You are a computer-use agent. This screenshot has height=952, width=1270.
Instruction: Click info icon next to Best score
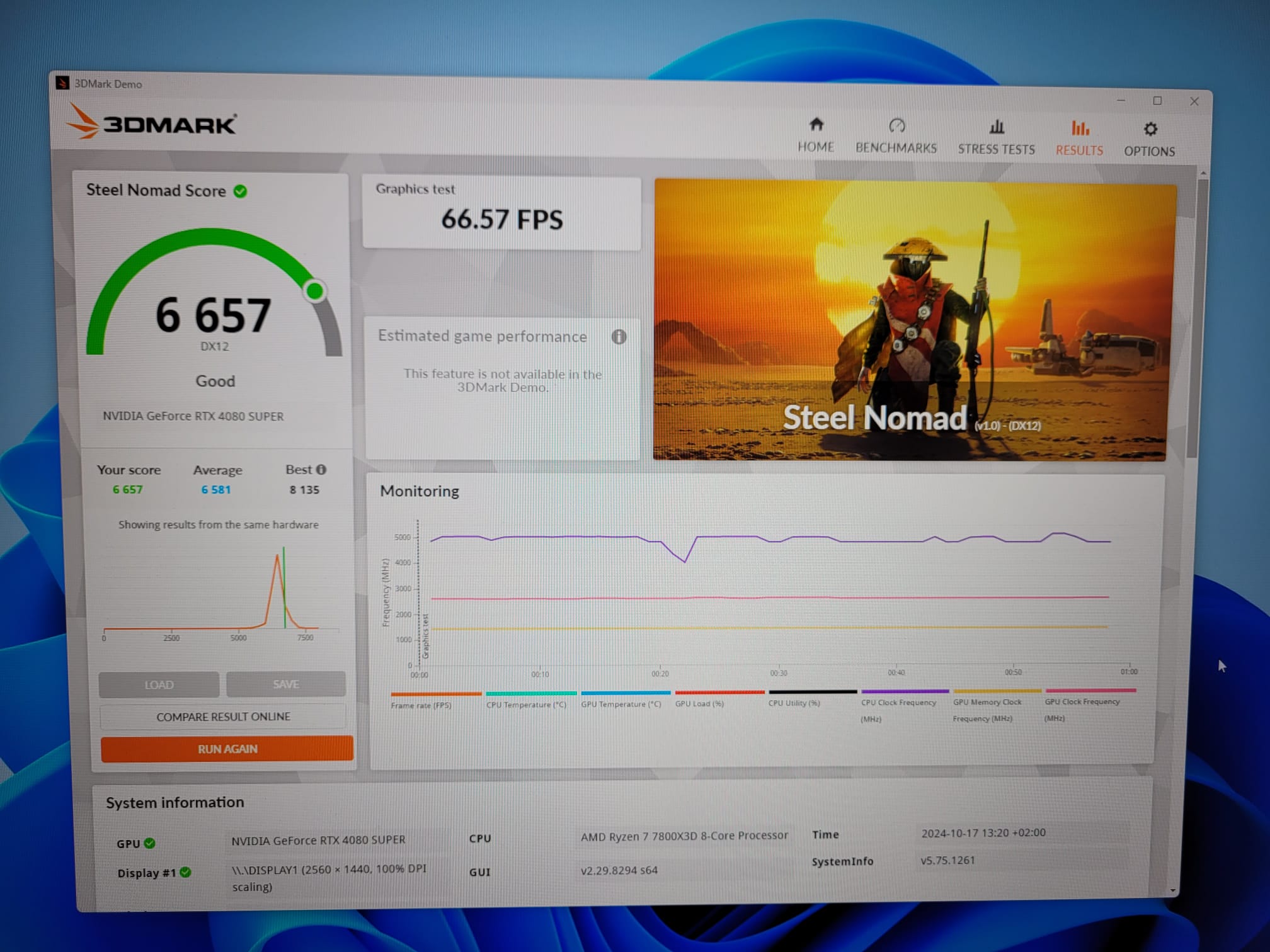coord(321,470)
